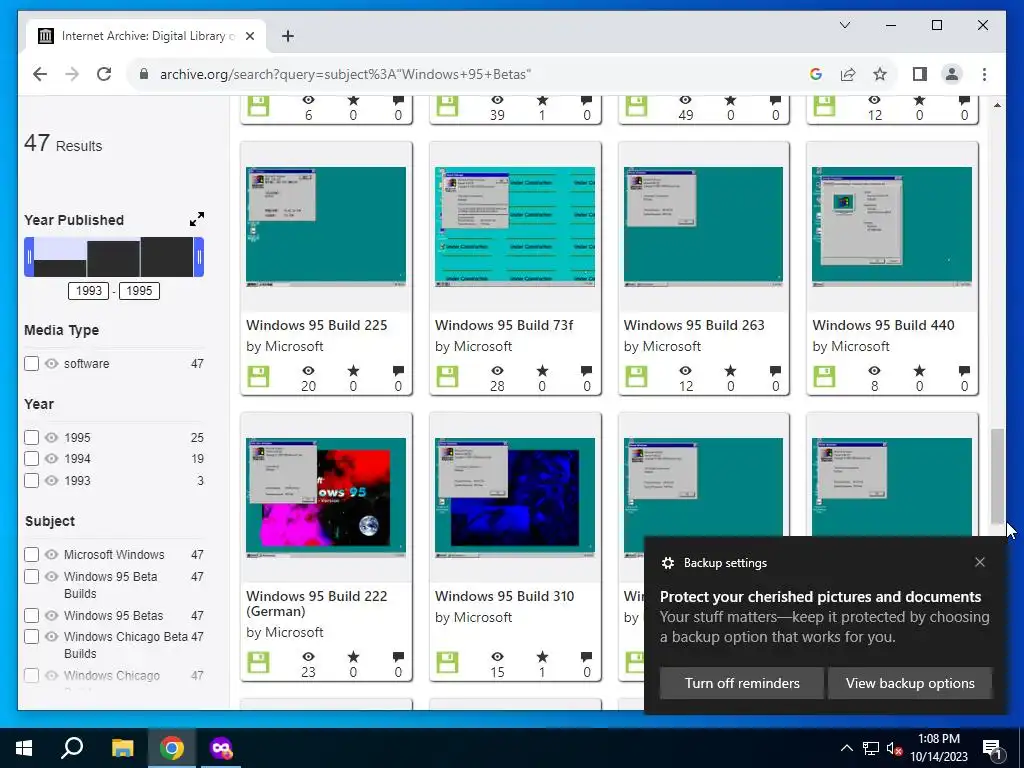Check the 1995 year checkbox
The image size is (1024, 768).
point(31,438)
